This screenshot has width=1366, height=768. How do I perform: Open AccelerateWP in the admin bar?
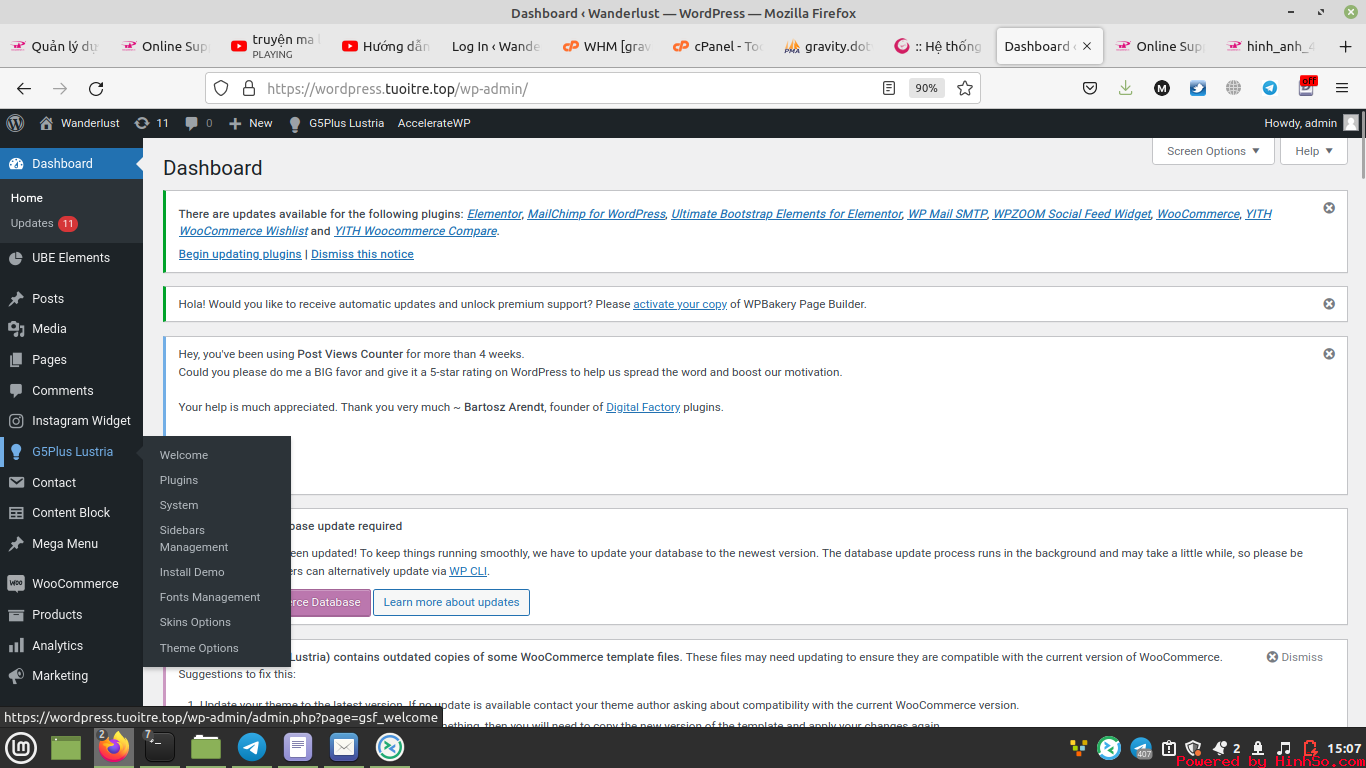[434, 123]
